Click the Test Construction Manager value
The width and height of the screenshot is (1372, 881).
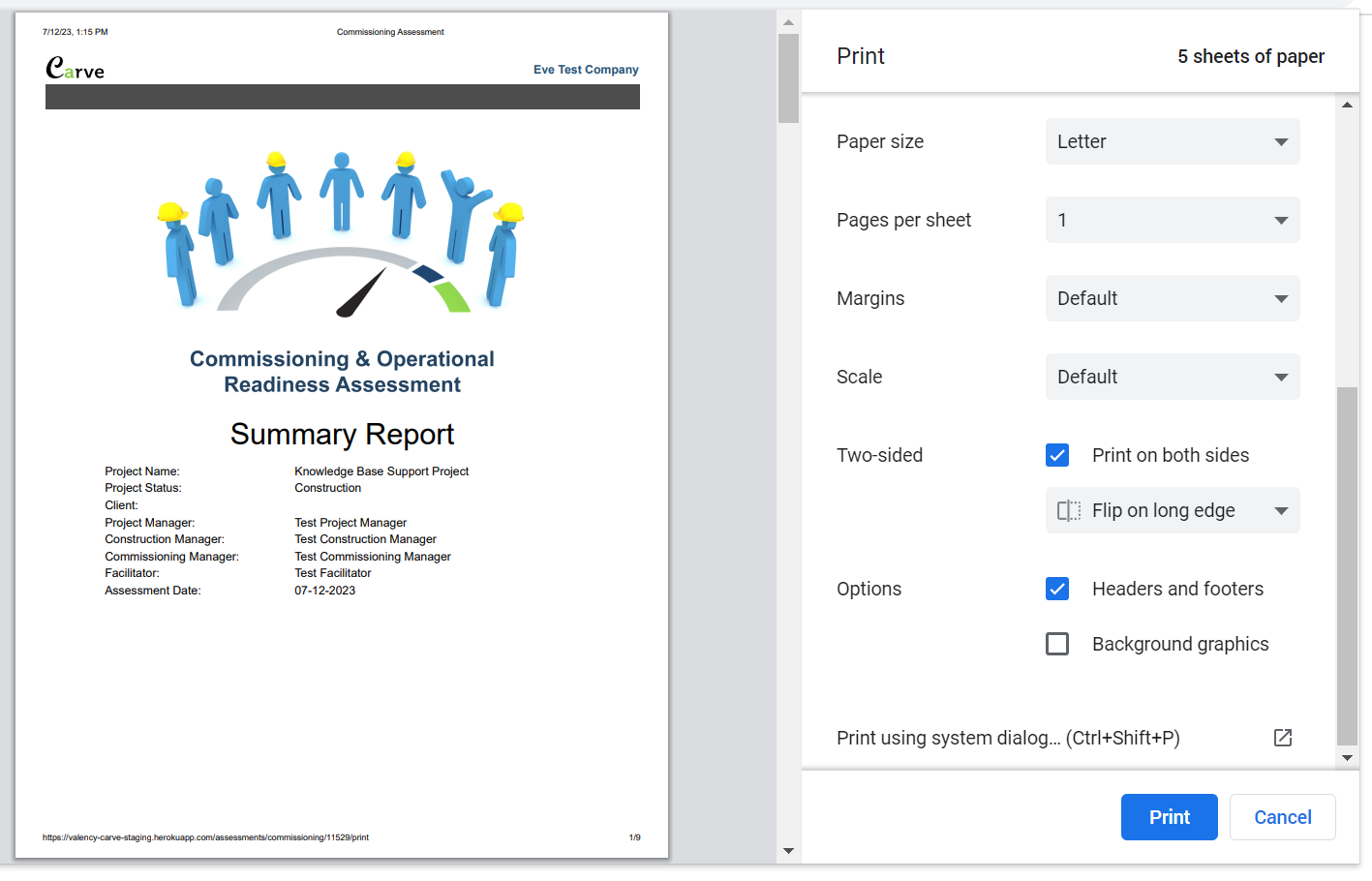pyautogui.click(x=365, y=539)
